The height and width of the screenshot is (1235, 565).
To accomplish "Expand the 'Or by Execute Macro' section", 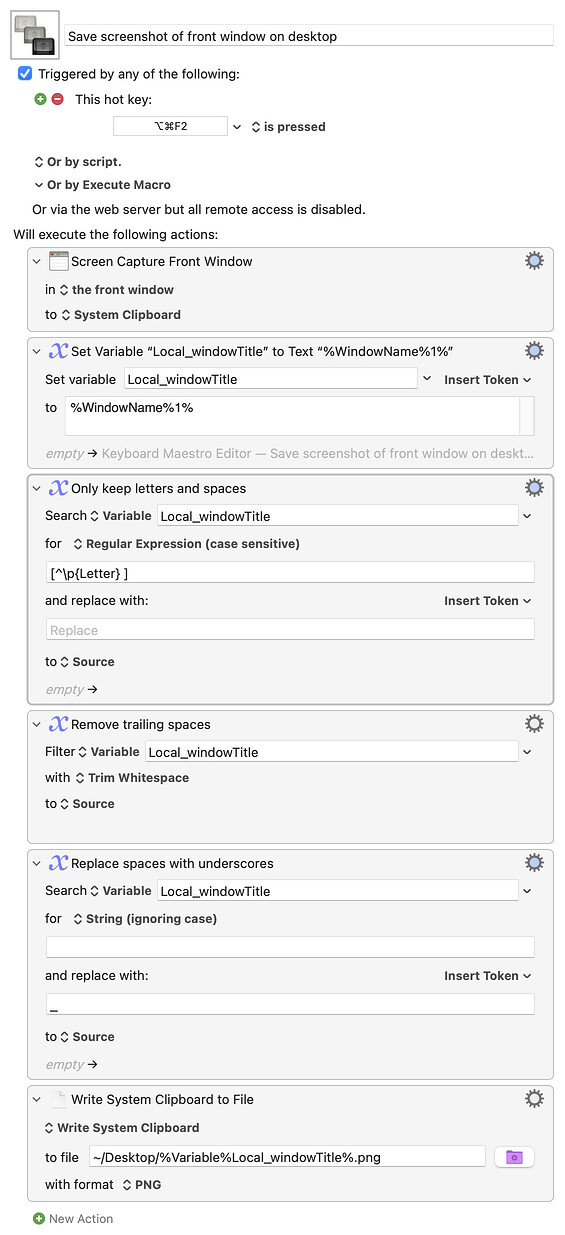I will [x=102, y=185].
